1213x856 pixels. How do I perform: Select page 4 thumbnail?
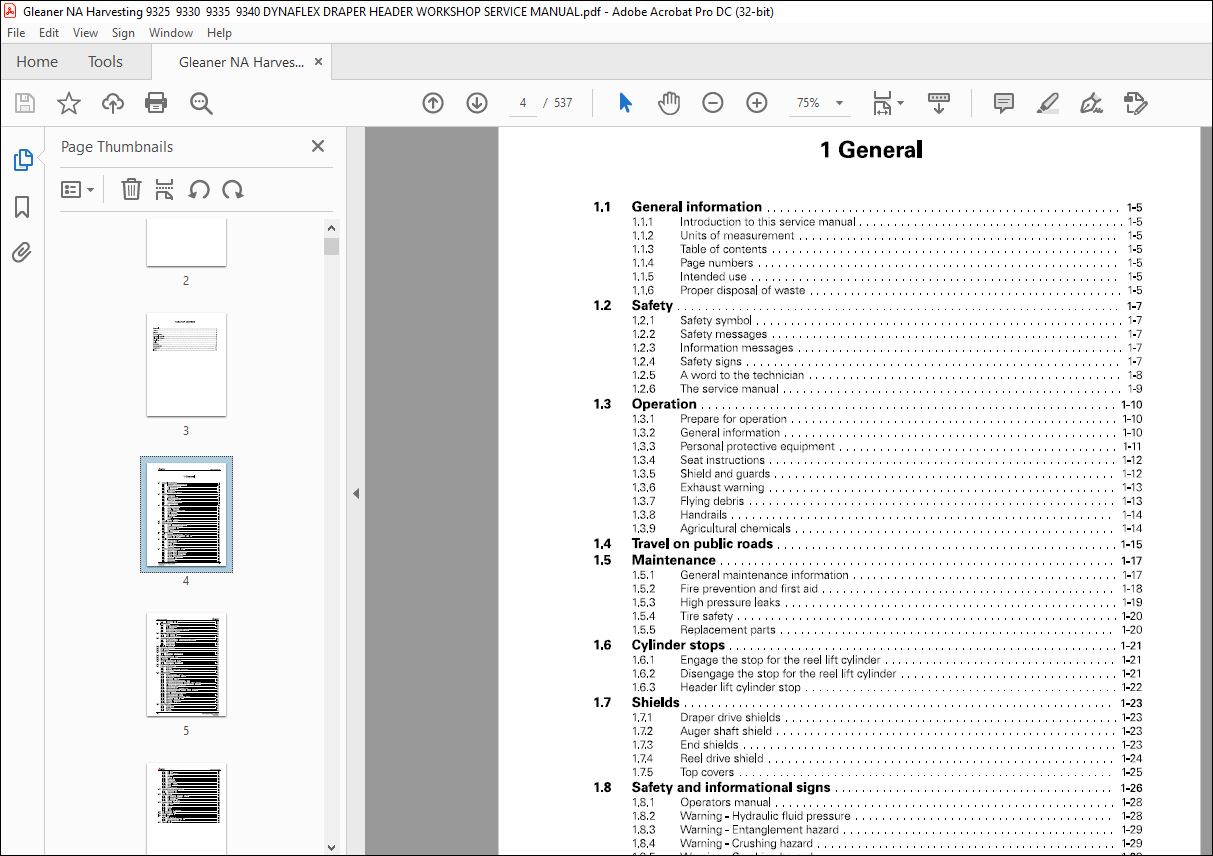click(x=186, y=514)
